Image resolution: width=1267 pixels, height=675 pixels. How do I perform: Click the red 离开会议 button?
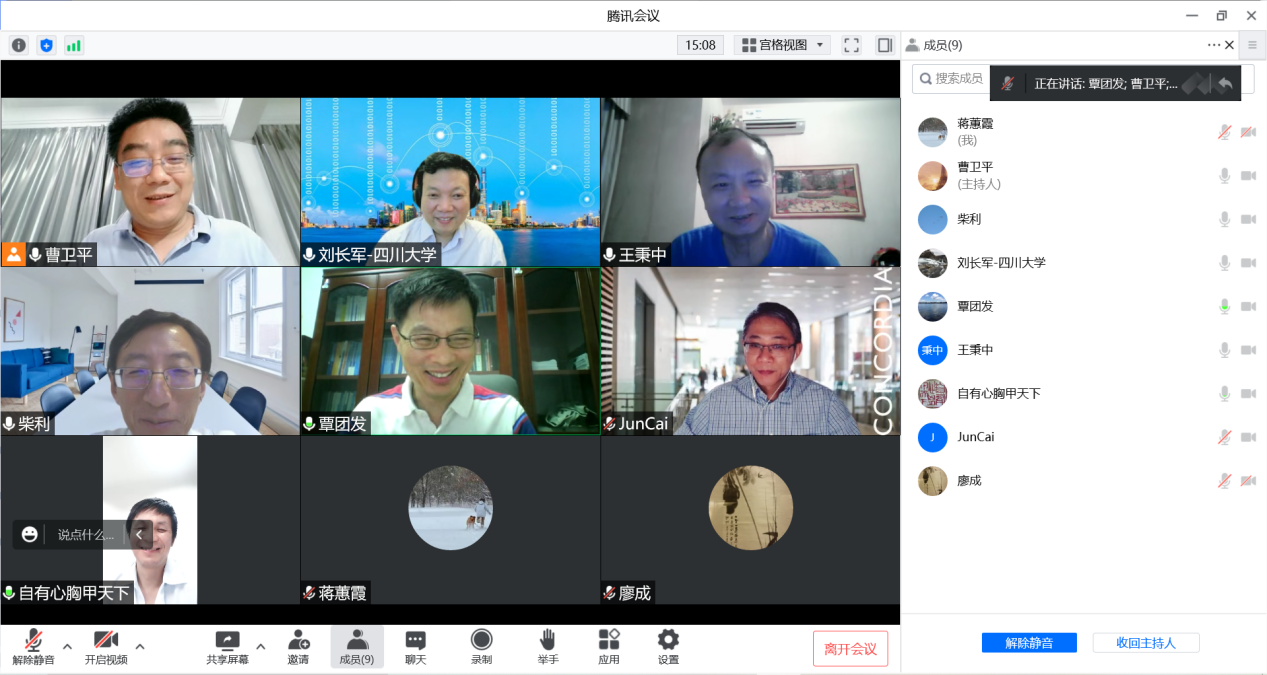pos(850,649)
